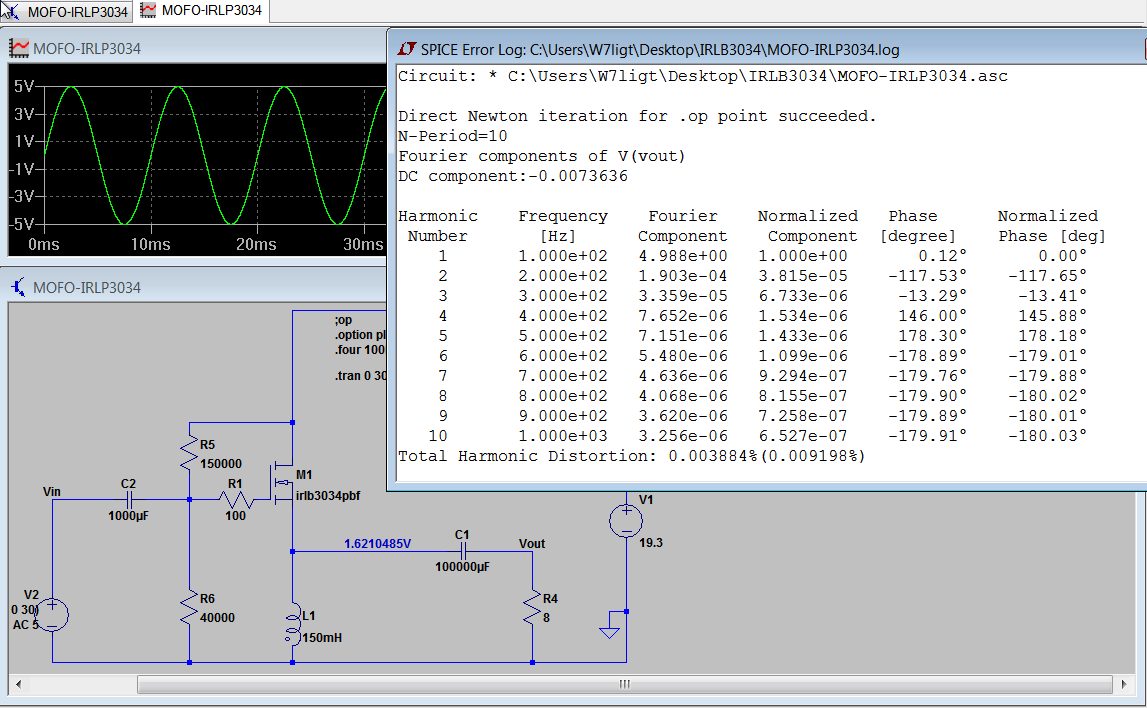
Task: Select the L1 inductor symbol
Action: coord(293,623)
